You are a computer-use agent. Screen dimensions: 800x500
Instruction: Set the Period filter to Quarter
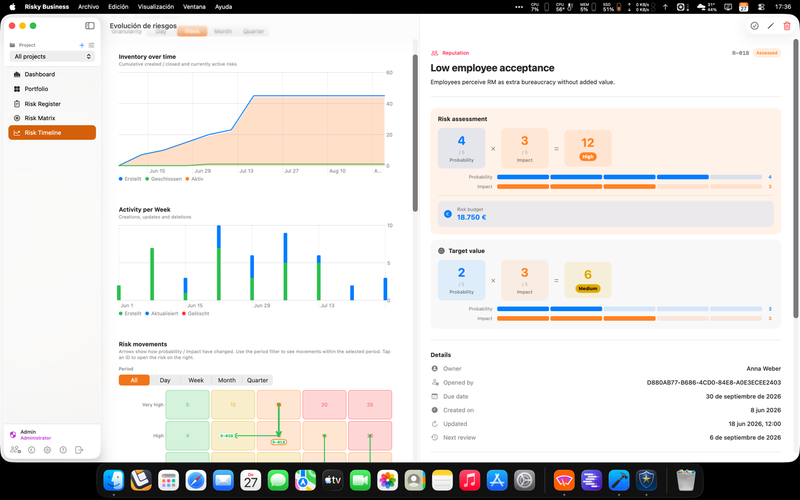257,380
